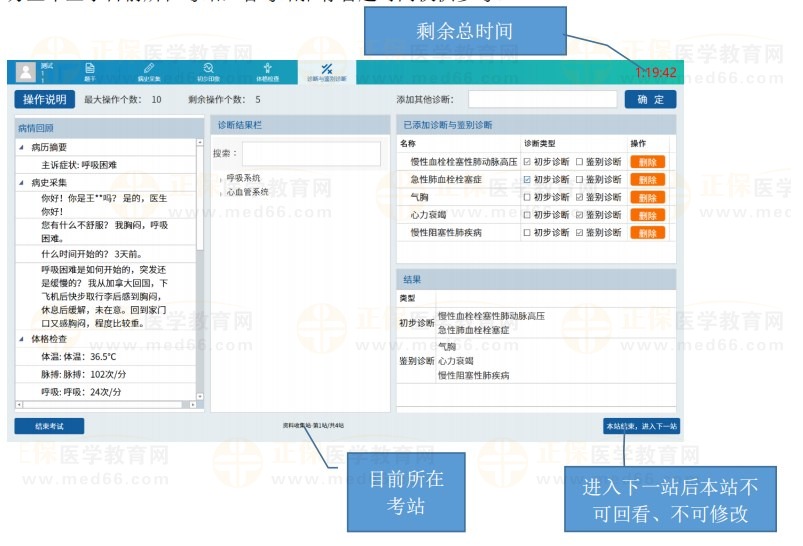This screenshot has height=546, width=803.
Task: Collapse the 病史采集 tree section
Action: (22, 183)
